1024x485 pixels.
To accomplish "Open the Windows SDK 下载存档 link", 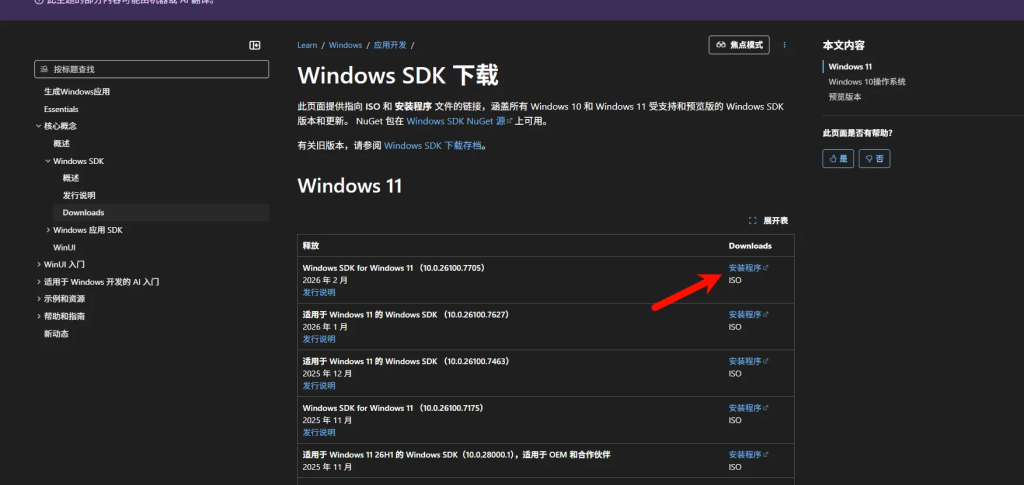I will coord(434,146).
